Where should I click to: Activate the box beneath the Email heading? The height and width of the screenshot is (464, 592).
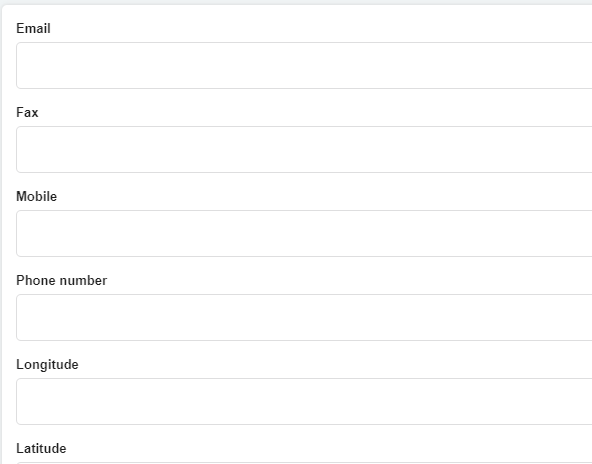point(304,65)
